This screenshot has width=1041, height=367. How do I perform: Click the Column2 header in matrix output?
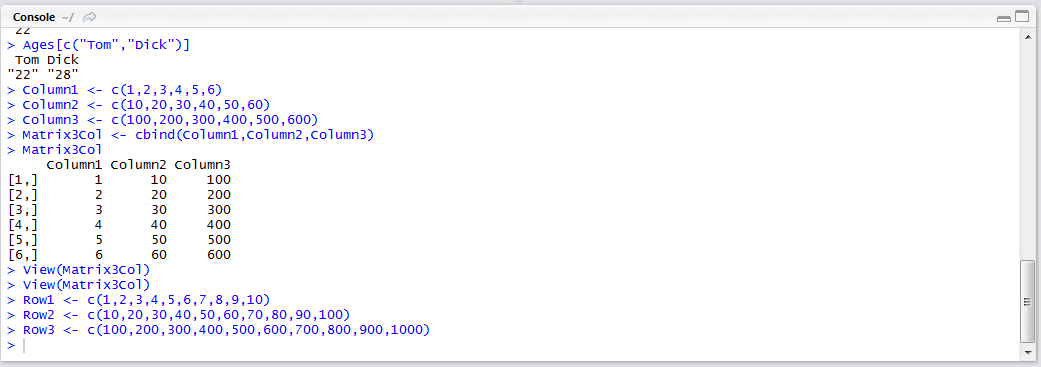point(139,165)
